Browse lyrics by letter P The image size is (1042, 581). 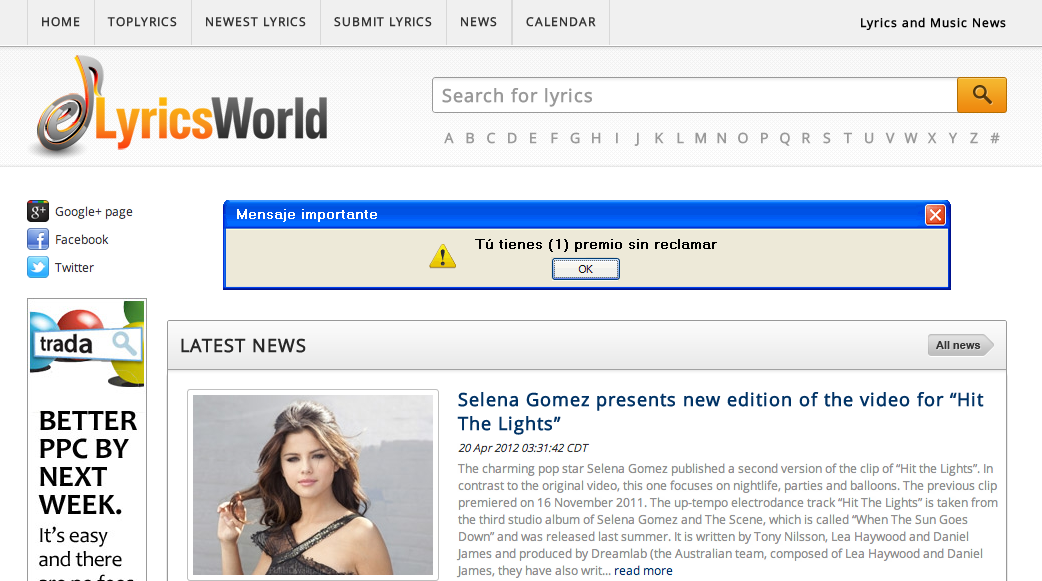pyautogui.click(x=764, y=138)
